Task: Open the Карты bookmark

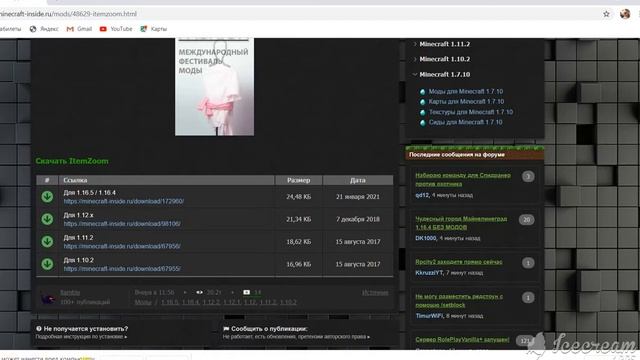Action: click(153, 29)
